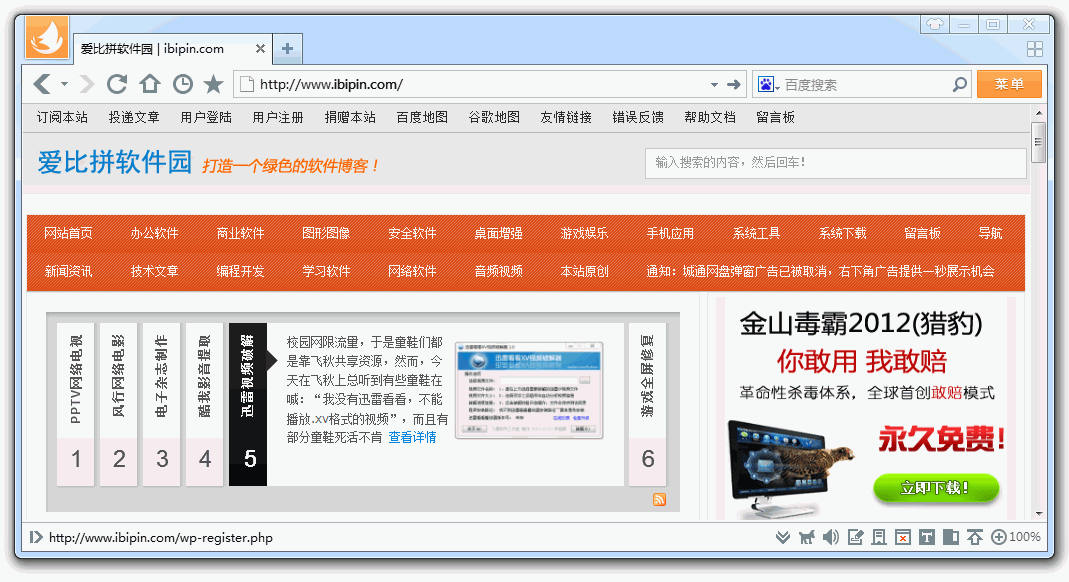The height and width of the screenshot is (582, 1069).
Task: Open 投递文章 bookmark
Action: pos(134,117)
